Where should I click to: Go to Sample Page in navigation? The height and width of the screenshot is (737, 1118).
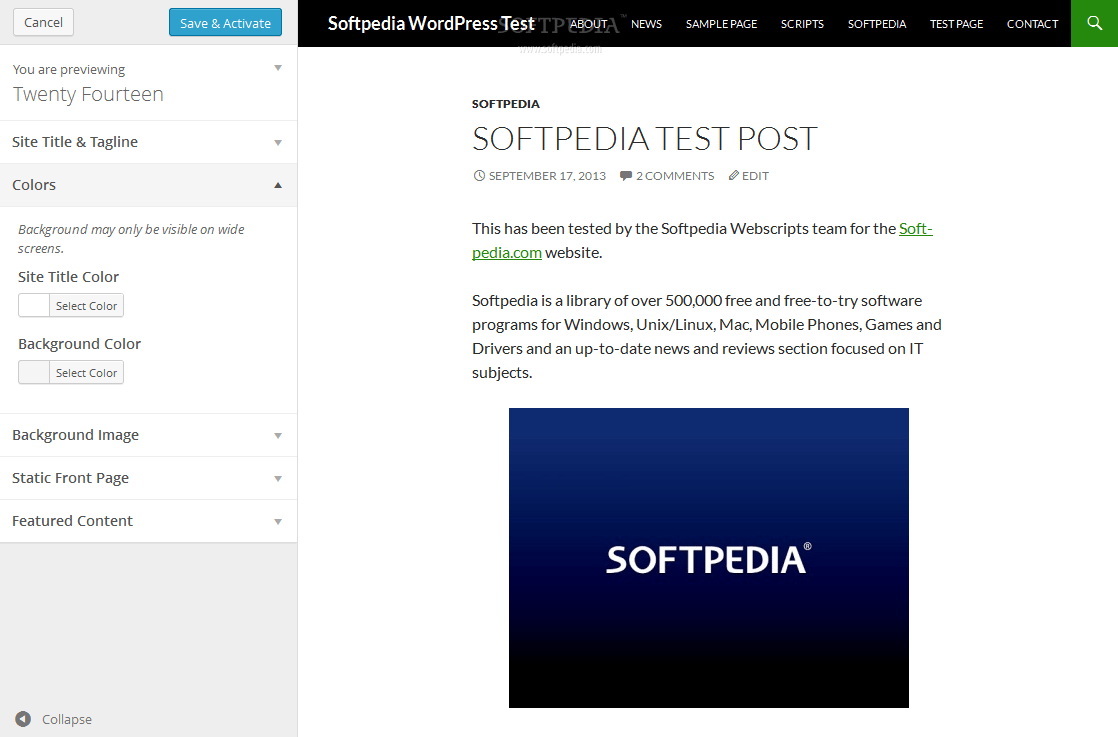(x=721, y=24)
